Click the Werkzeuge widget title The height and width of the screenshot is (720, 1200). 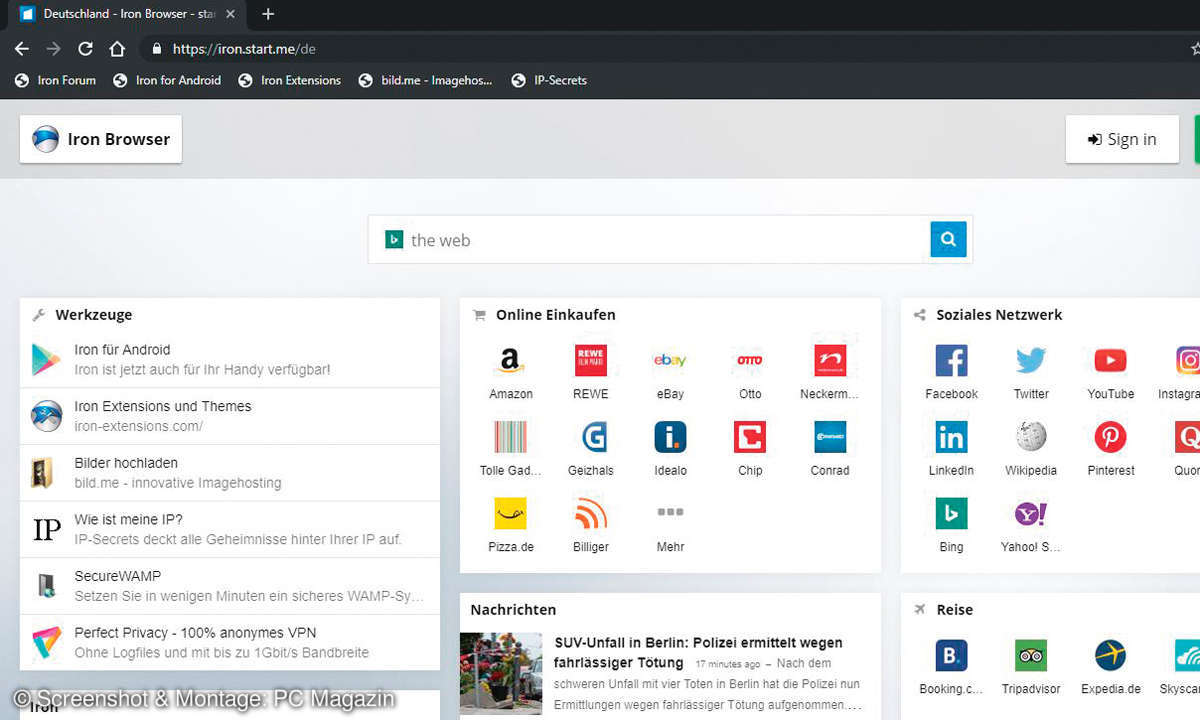click(94, 314)
